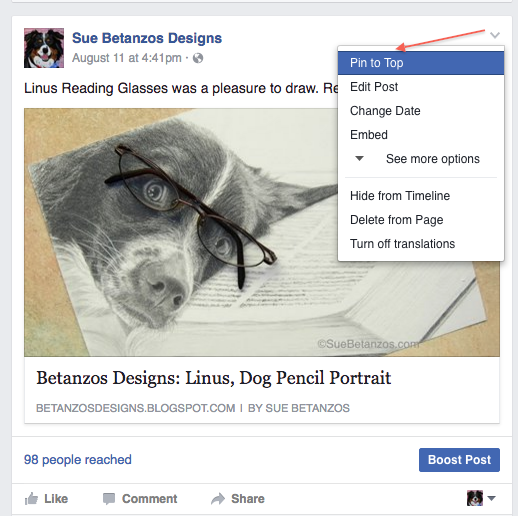Open the post-as identity selector dropdown

481,498
